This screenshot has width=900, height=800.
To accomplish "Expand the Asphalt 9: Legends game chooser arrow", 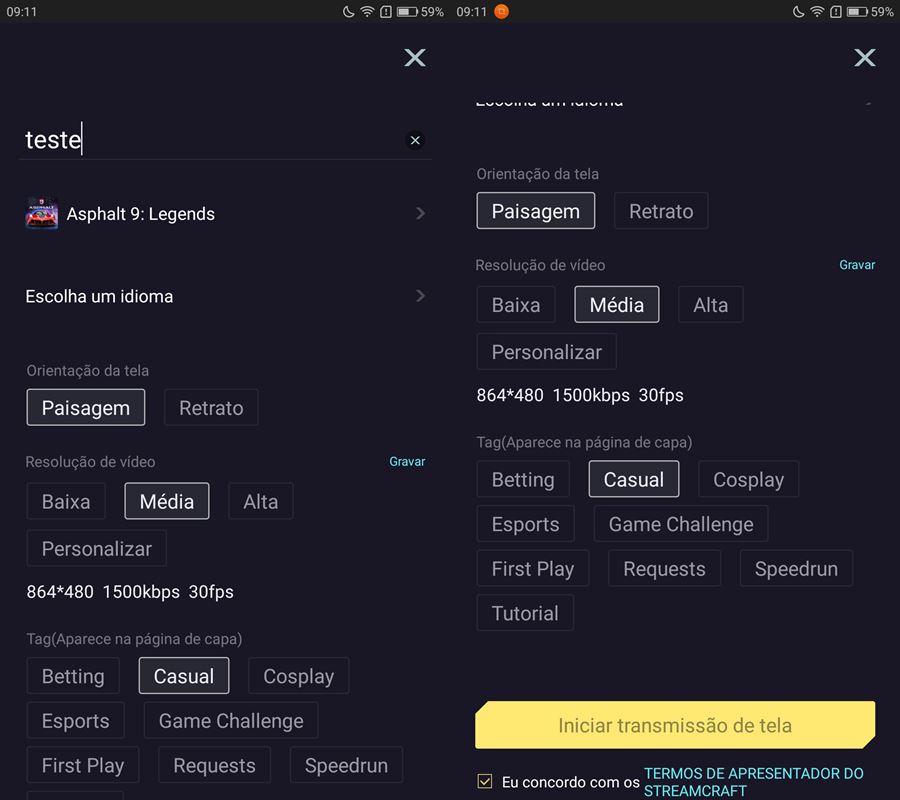I will tap(420, 213).
